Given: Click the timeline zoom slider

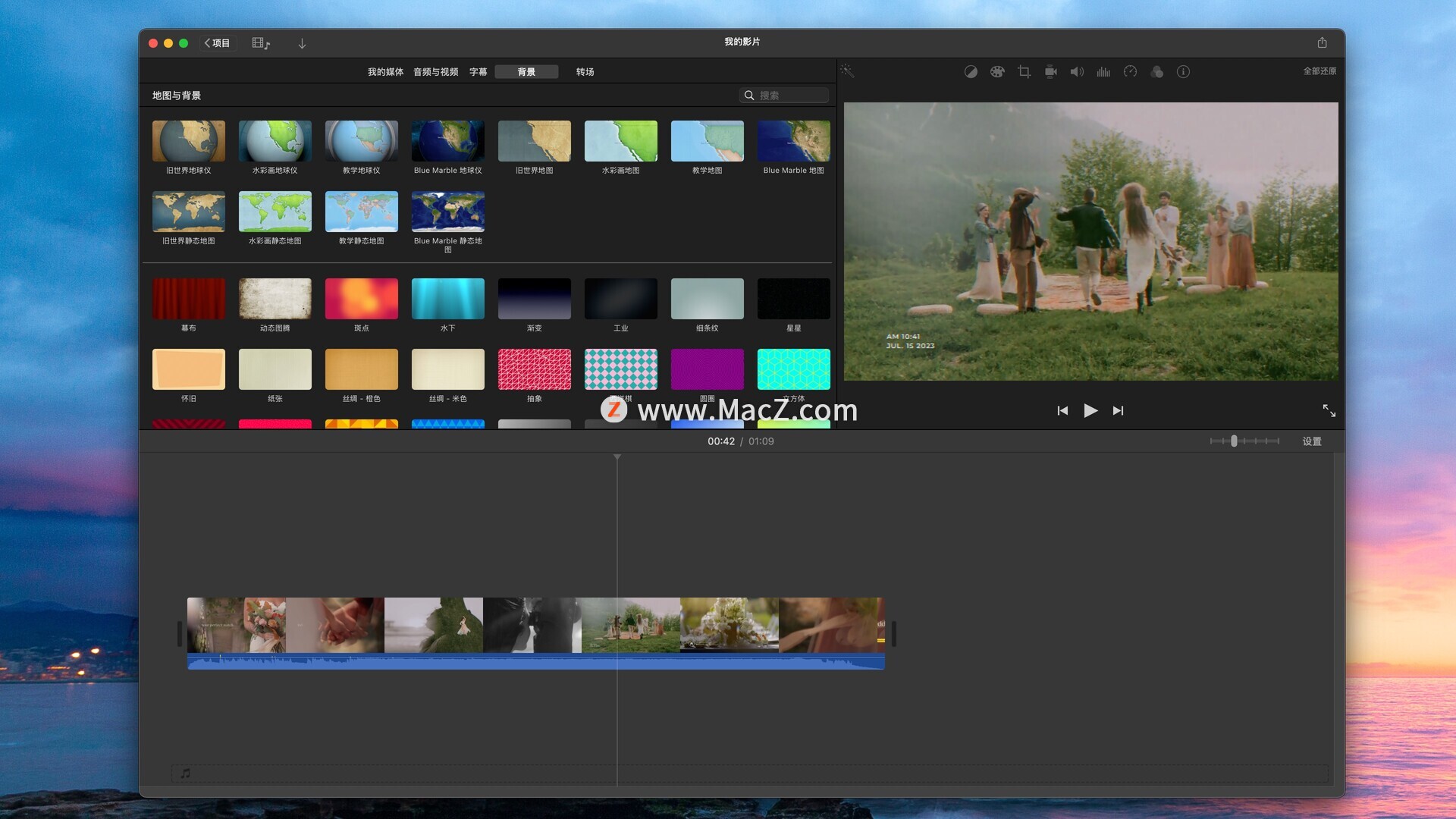Looking at the screenshot, I should tap(1235, 441).
